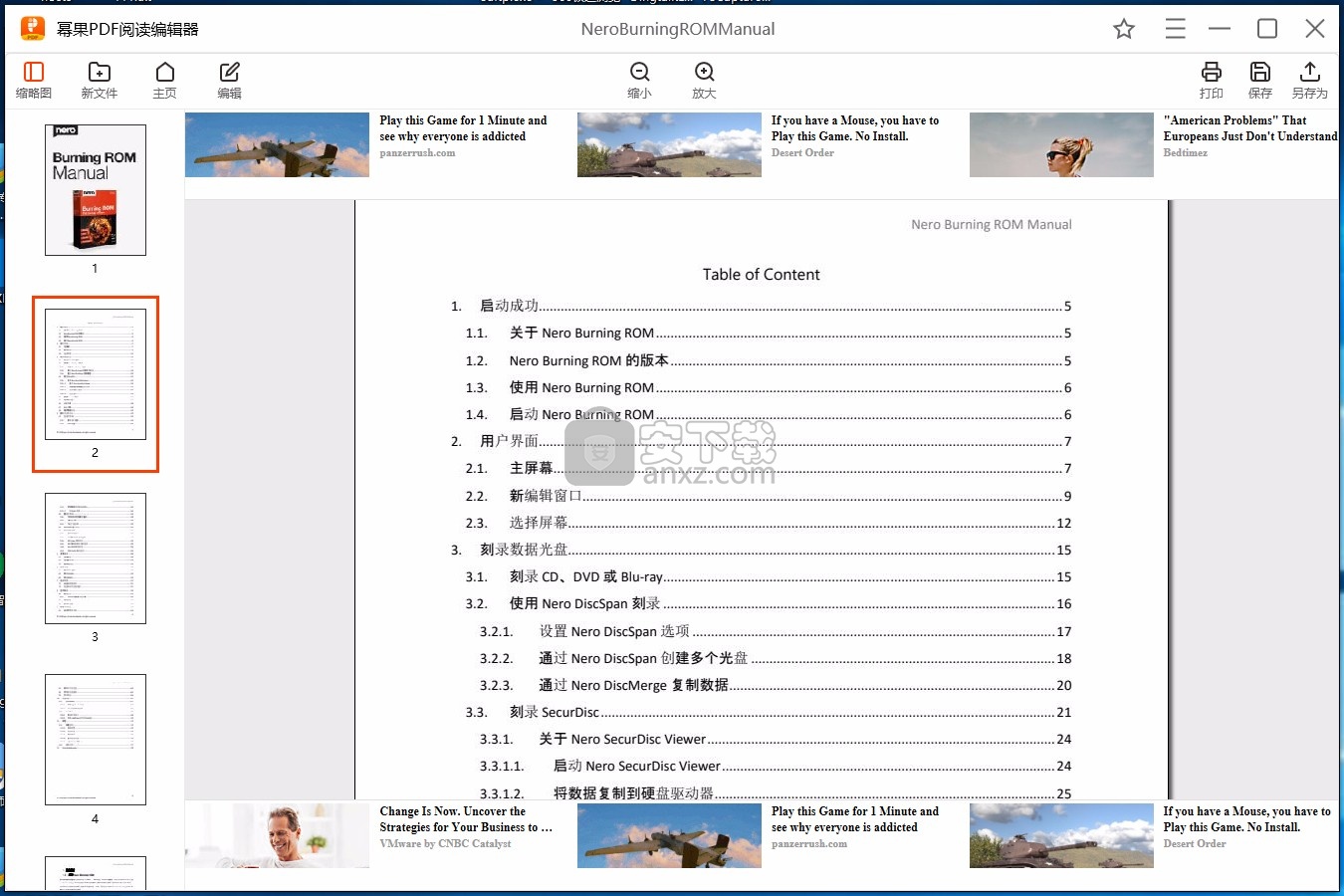
Task: Click TOC entry '3.3. 刻录 SecurDisc'
Action: pos(769,712)
